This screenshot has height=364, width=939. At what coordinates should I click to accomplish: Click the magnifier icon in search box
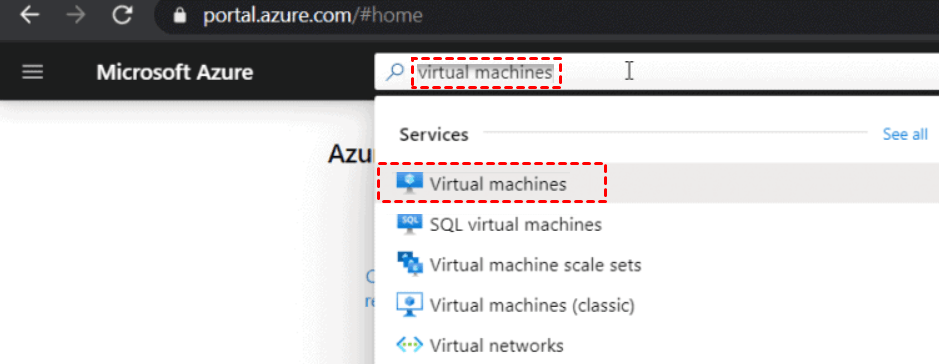(394, 72)
